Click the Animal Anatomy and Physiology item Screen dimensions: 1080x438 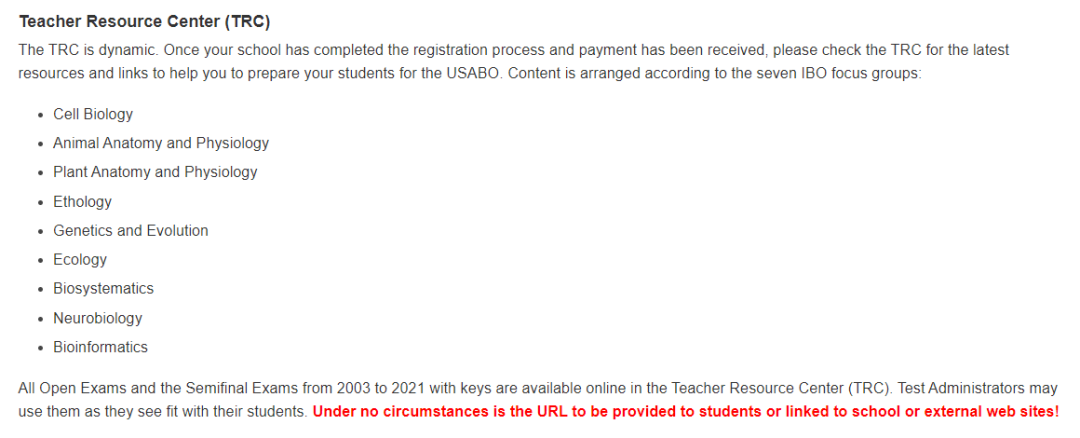coord(161,143)
